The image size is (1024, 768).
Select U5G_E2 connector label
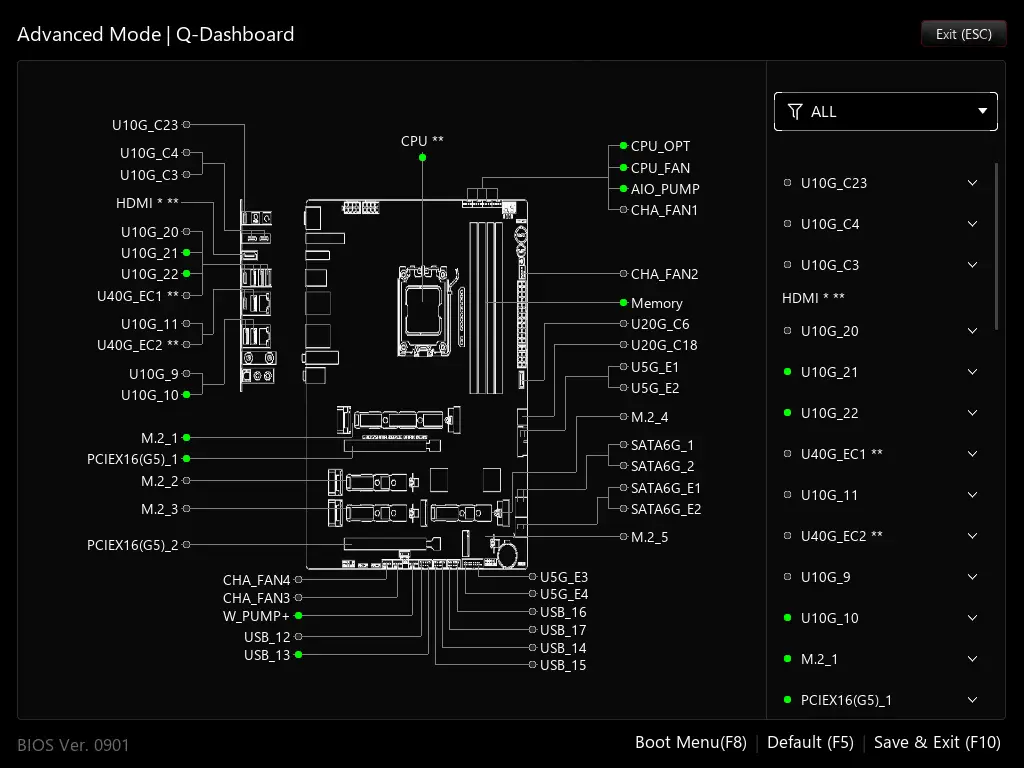coord(654,388)
